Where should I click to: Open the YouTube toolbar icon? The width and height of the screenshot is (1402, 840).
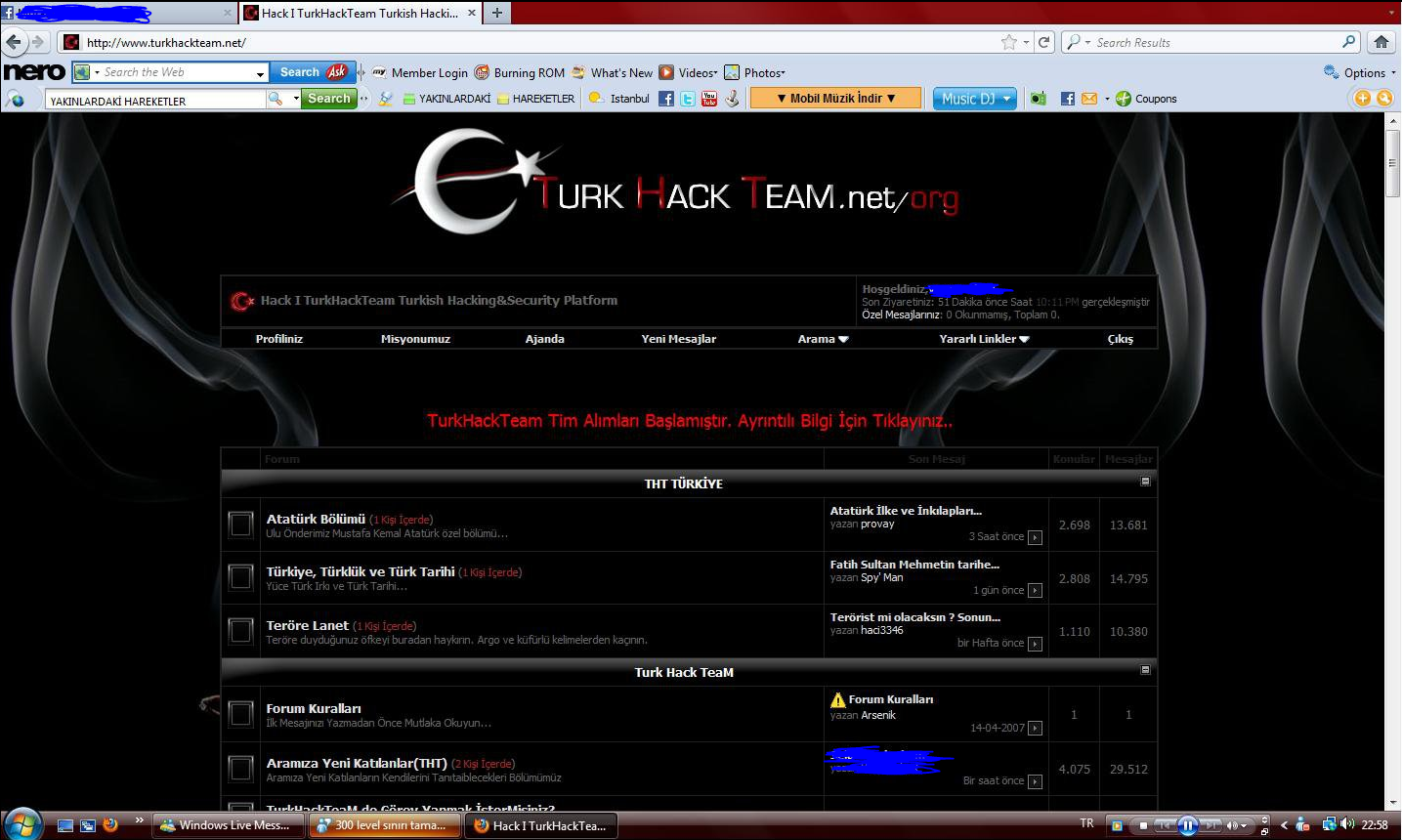pos(709,99)
